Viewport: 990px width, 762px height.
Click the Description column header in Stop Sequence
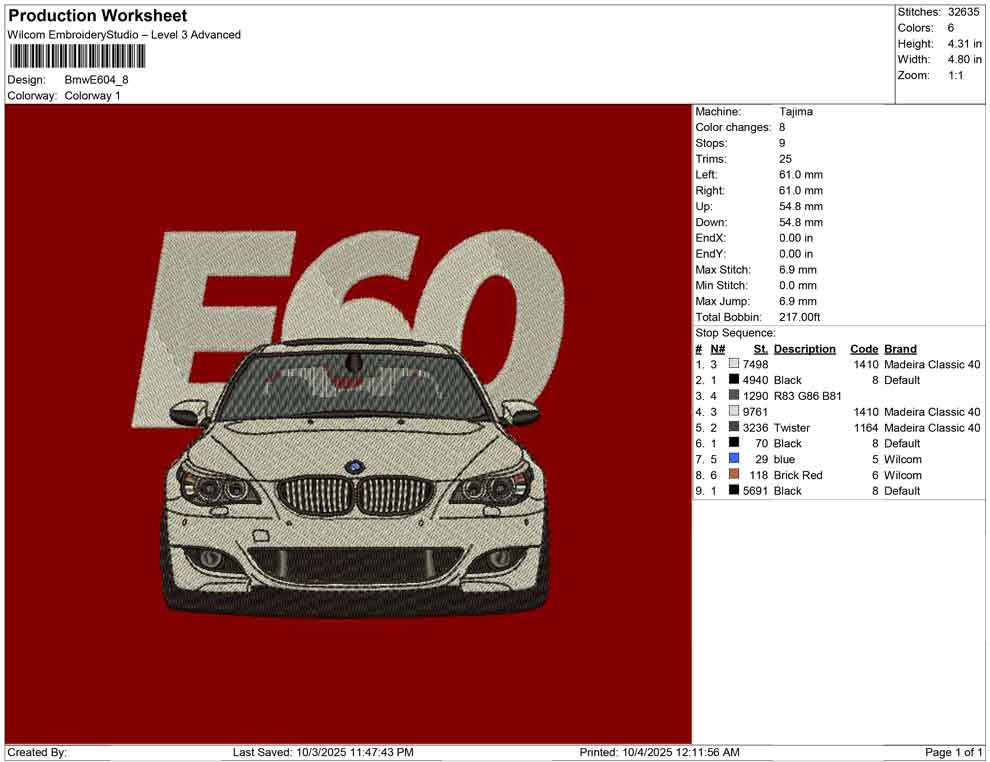(804, 349)
